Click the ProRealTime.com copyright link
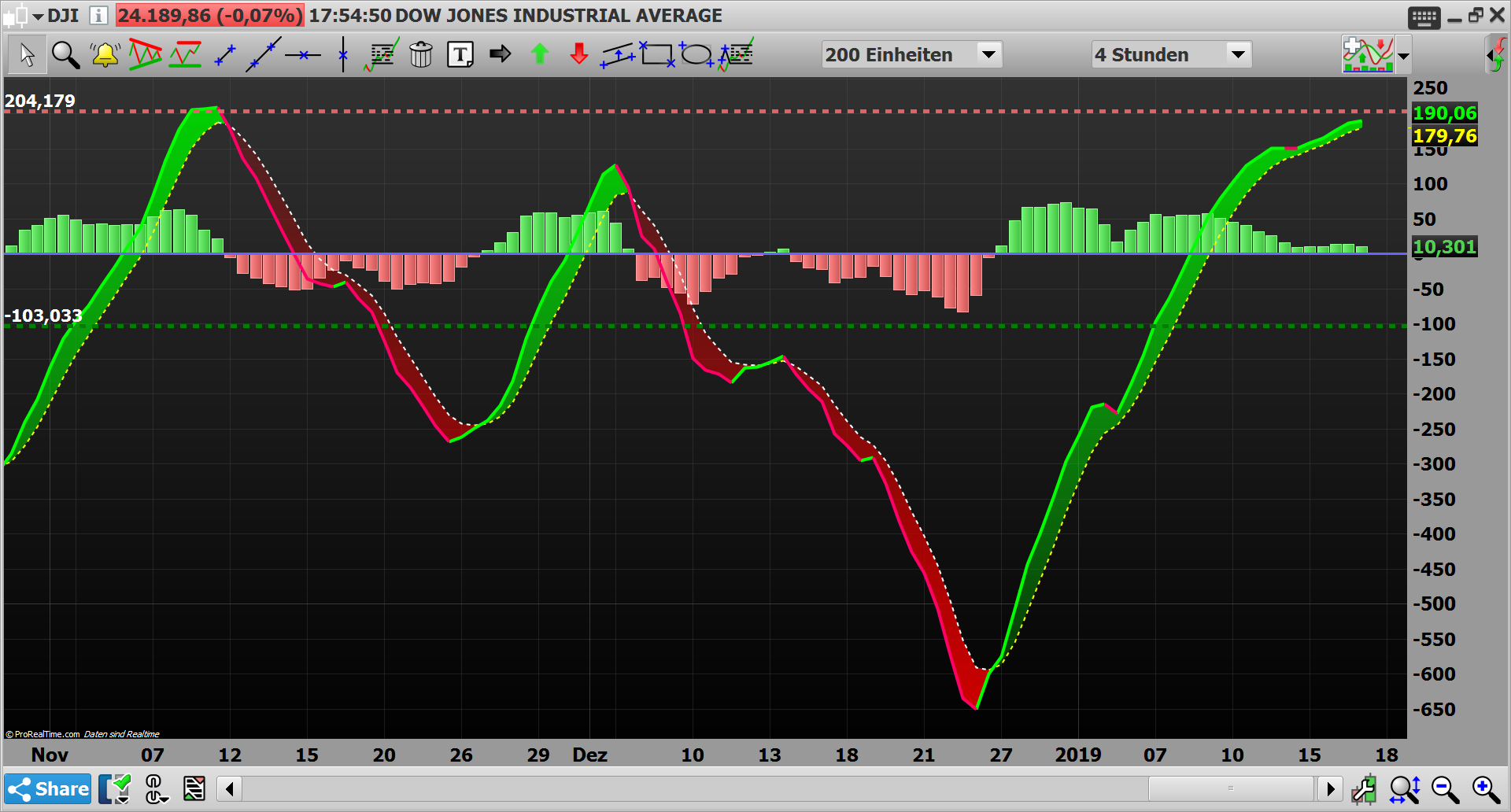The width and height of the screenshot is (1511, 812). [x=43, y=734]
